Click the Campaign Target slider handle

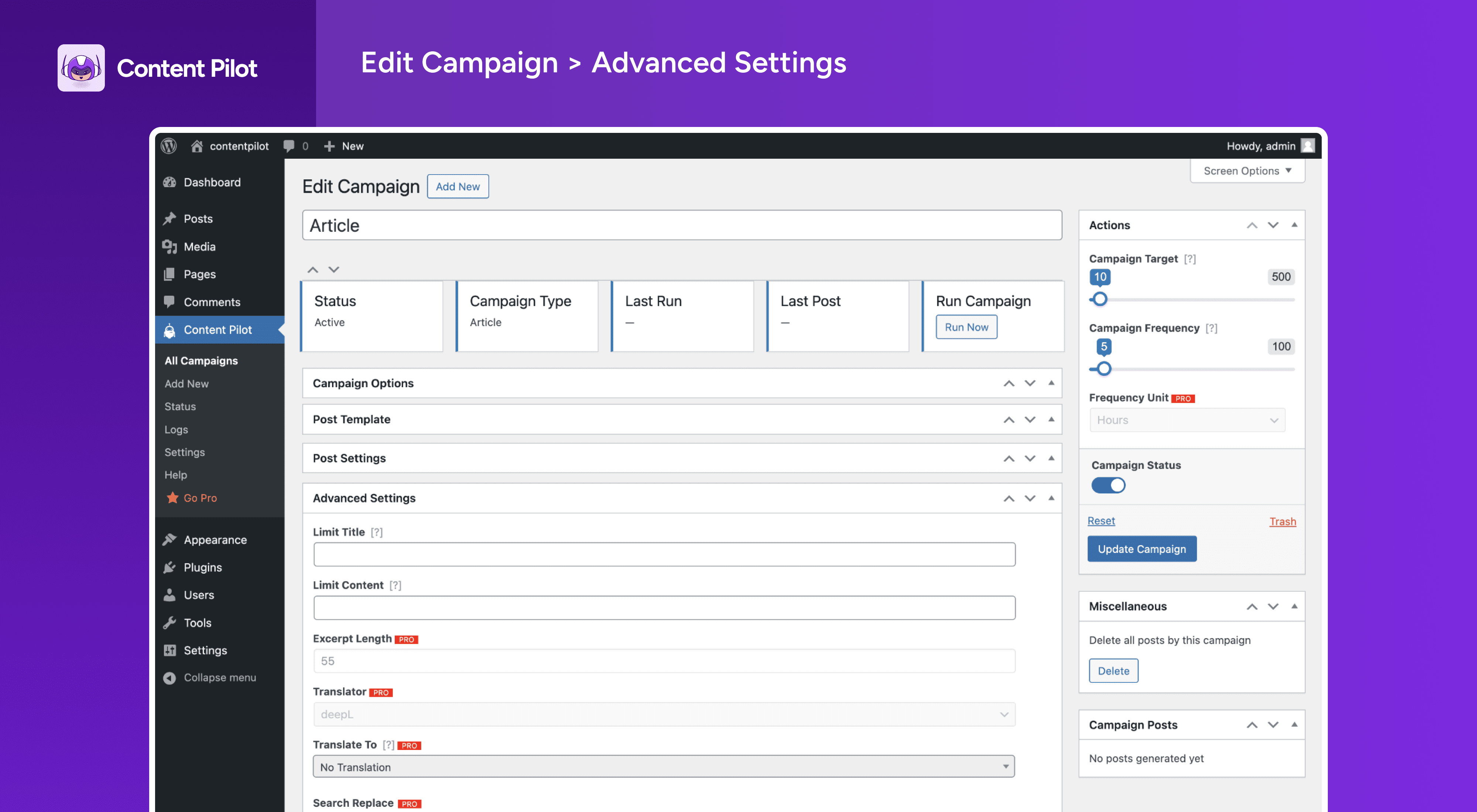(1100, 299)
